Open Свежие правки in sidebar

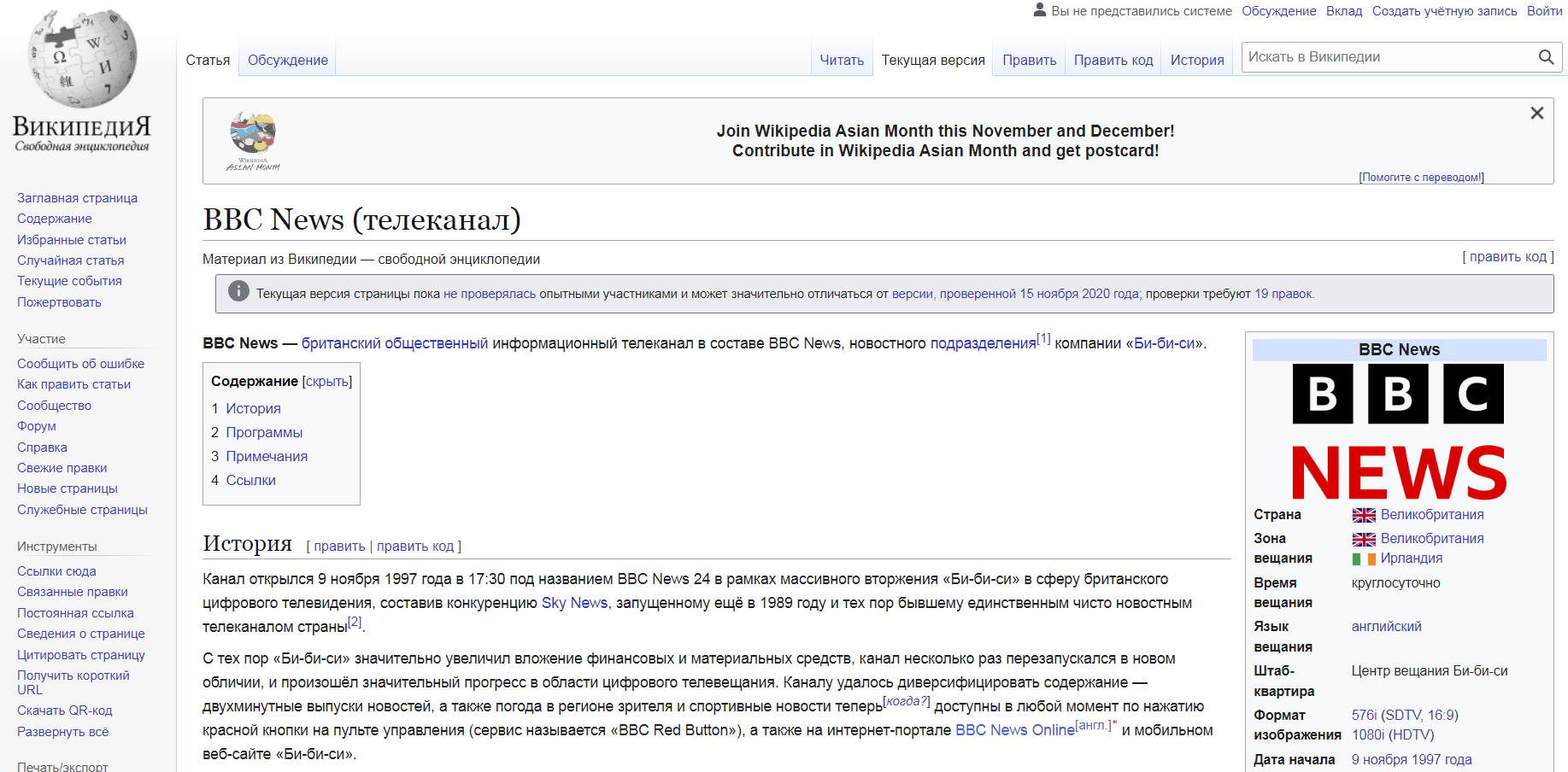point(62,468)
